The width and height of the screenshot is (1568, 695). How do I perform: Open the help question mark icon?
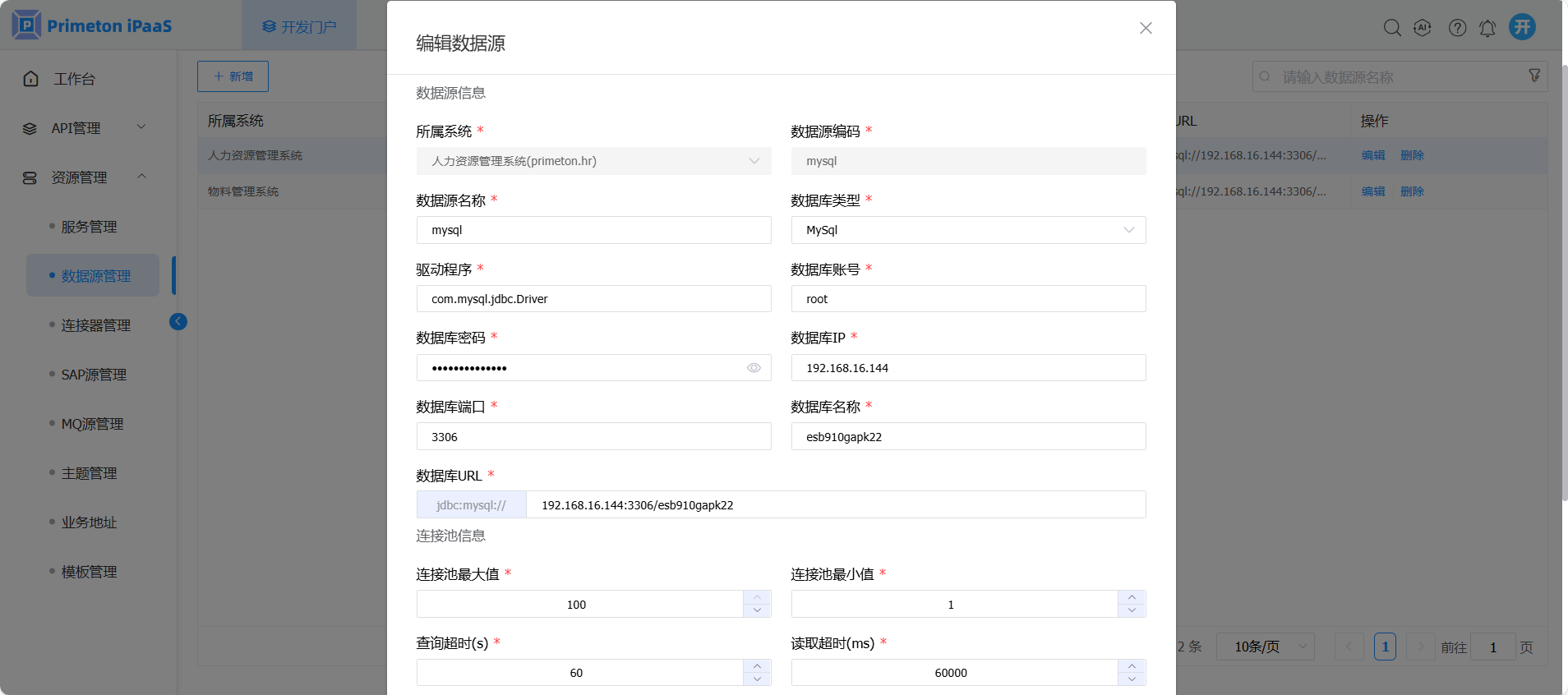1457,28
